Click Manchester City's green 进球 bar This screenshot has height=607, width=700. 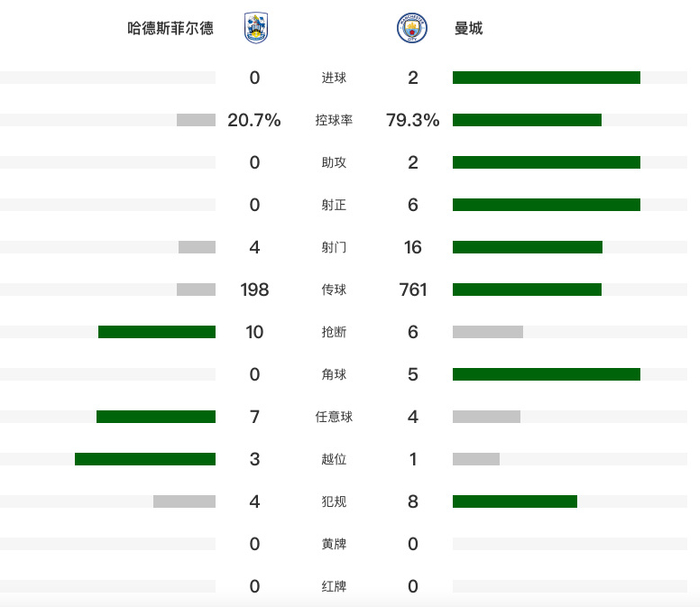click(546, 77)
